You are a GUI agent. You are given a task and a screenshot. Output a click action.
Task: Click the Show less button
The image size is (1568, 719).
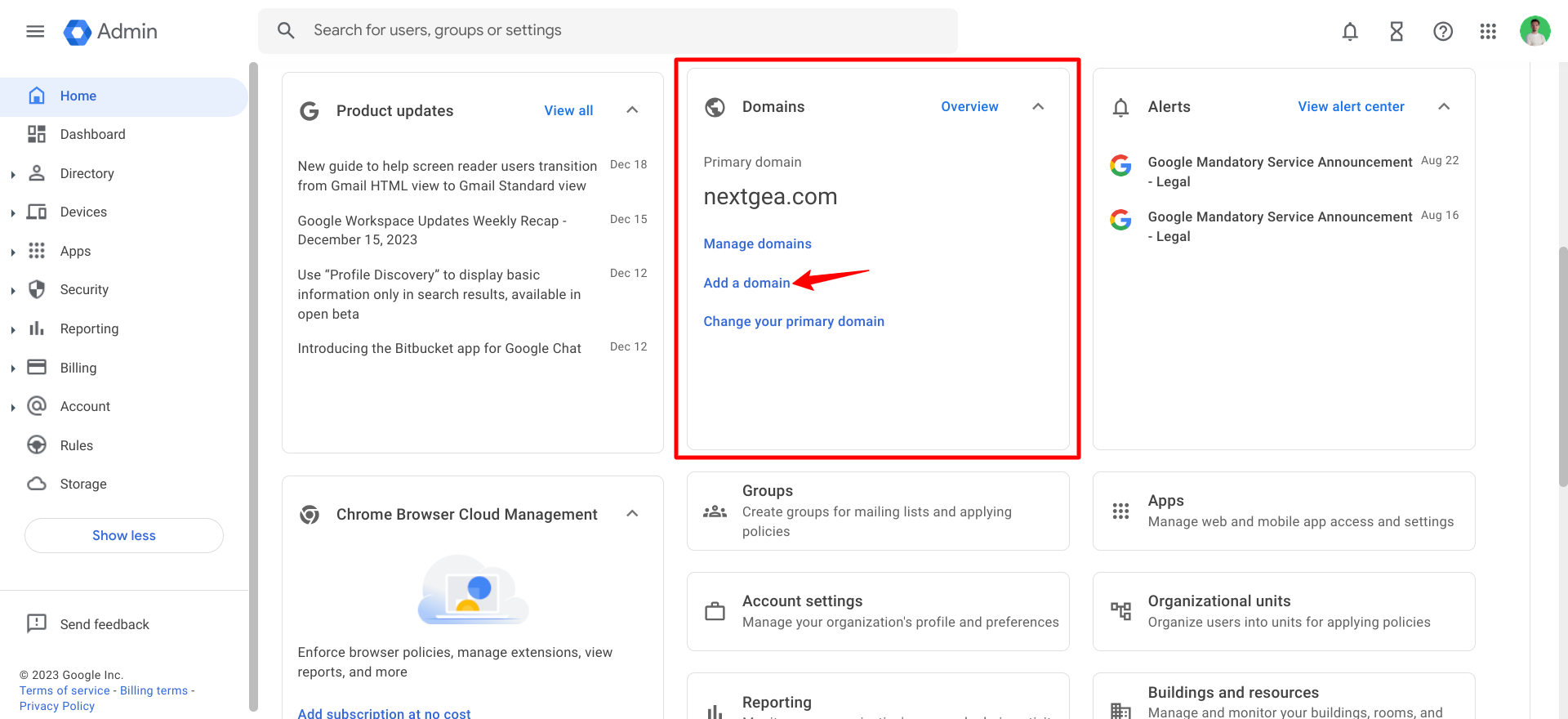point(124,535)
